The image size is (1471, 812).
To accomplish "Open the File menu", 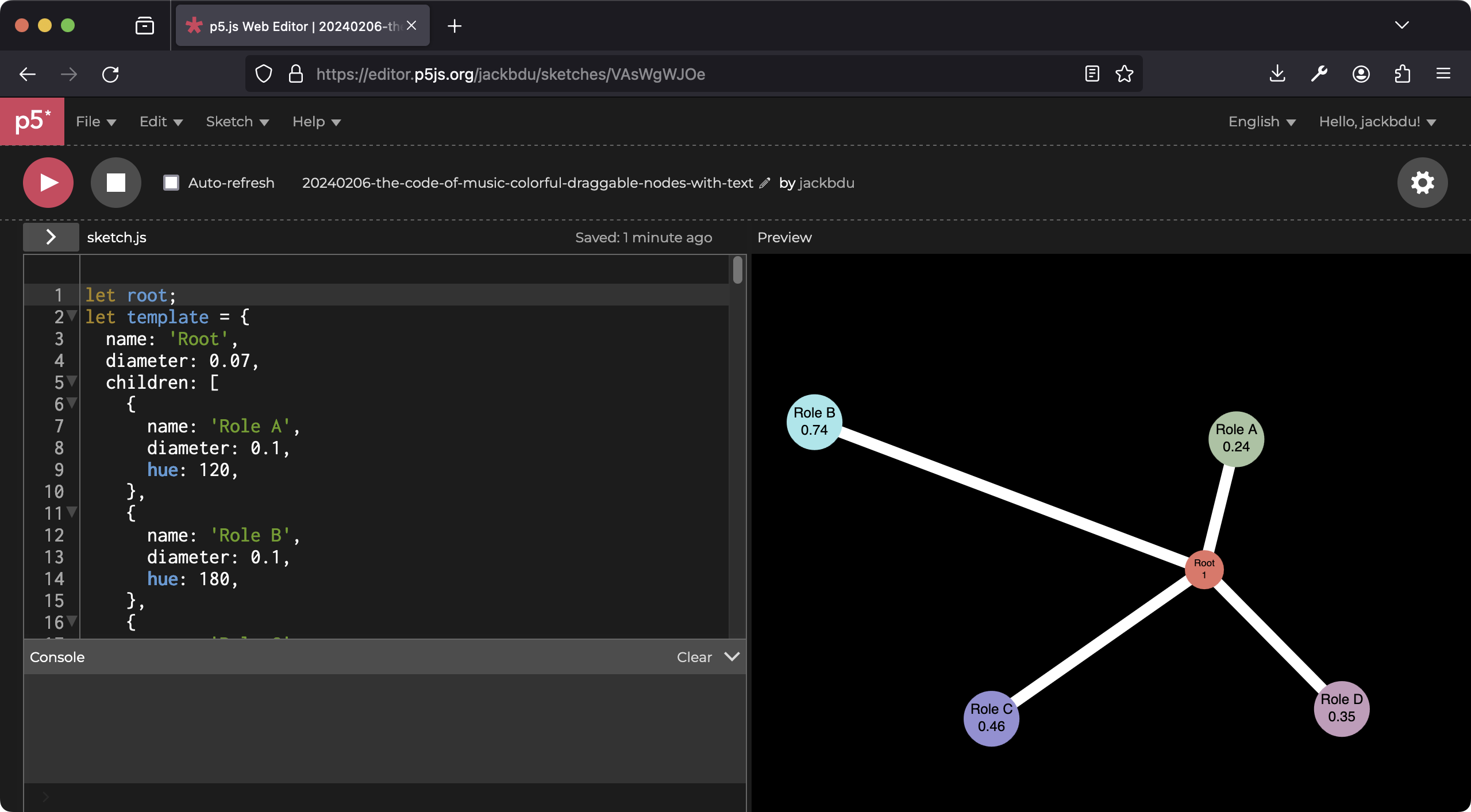I will coord(95,122).
